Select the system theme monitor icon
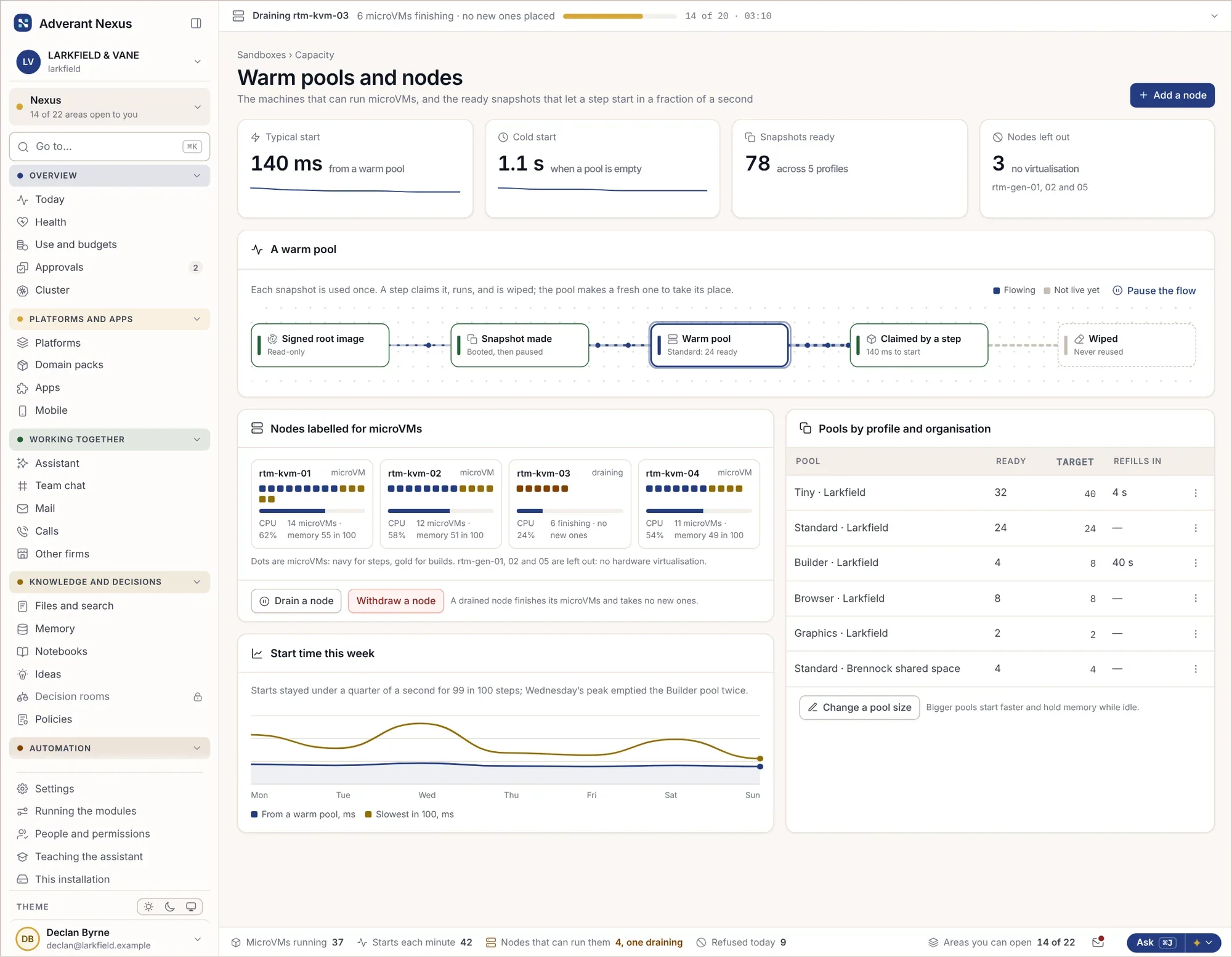Image resolution: width=1232 pixels, height=957 pixels. pyautogui.click(x=191, y=907)
